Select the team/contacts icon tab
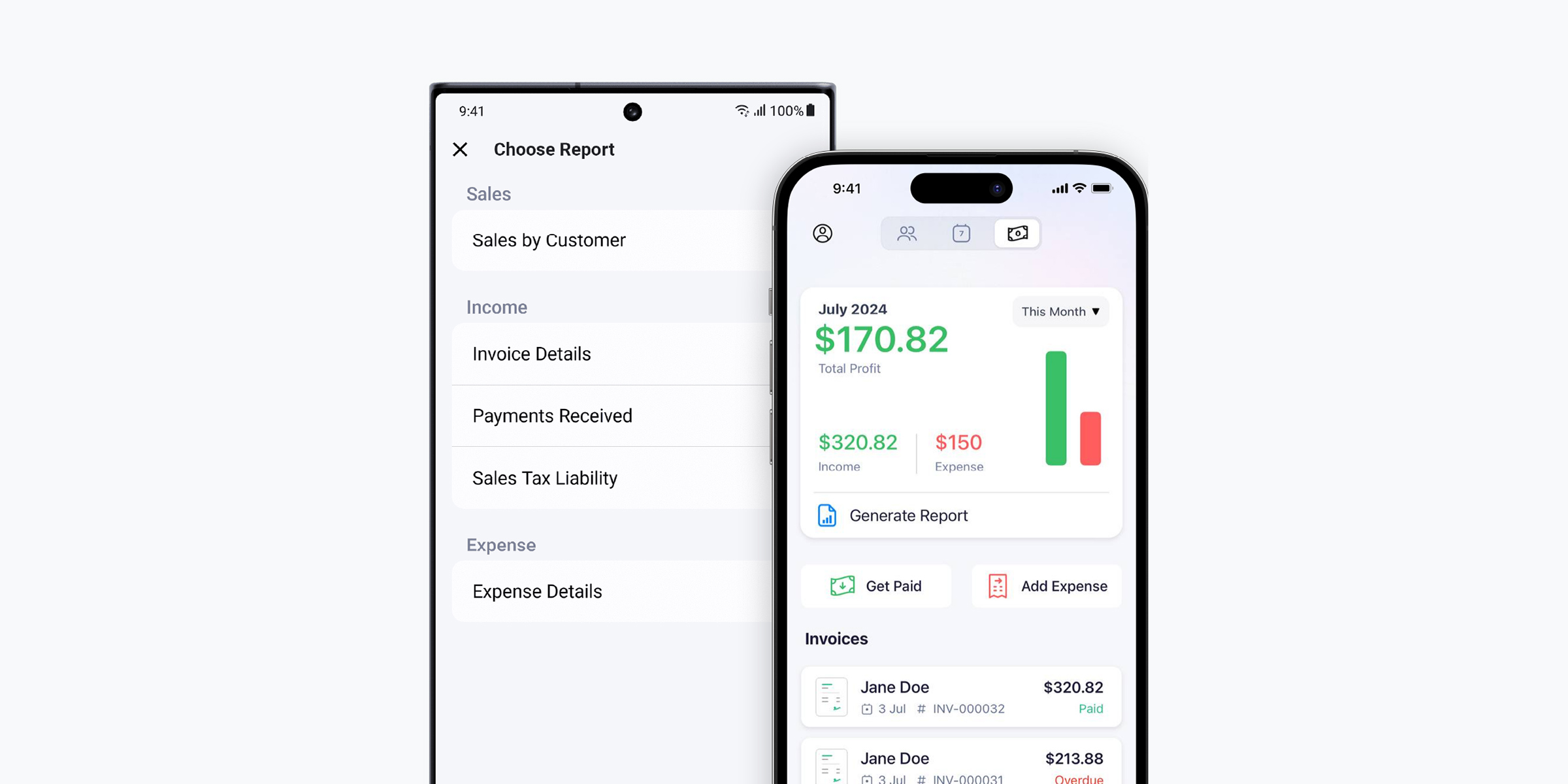The width and height of the screenshot is (1568, 784). pyautogui.click(x=905, y=234)
